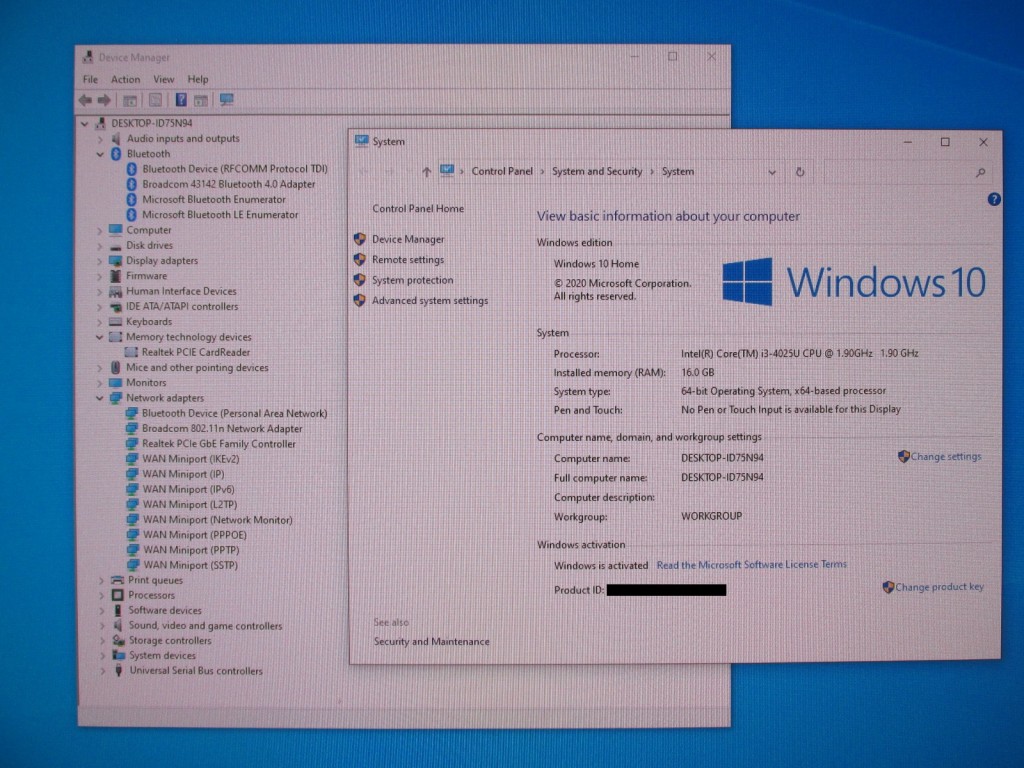Open the System address bar history dropdown
The image size is (1024, 768).
coord(773,172)
